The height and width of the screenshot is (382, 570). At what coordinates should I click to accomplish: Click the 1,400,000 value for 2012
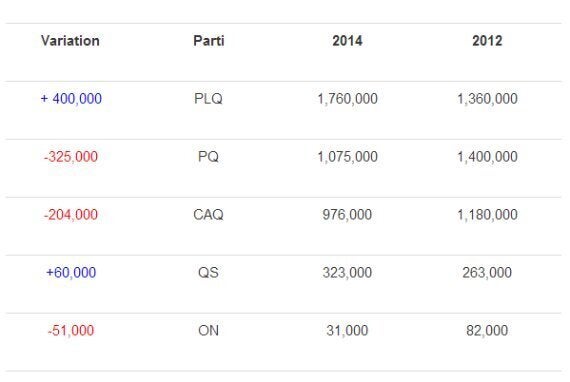click(x=487, y=157)
